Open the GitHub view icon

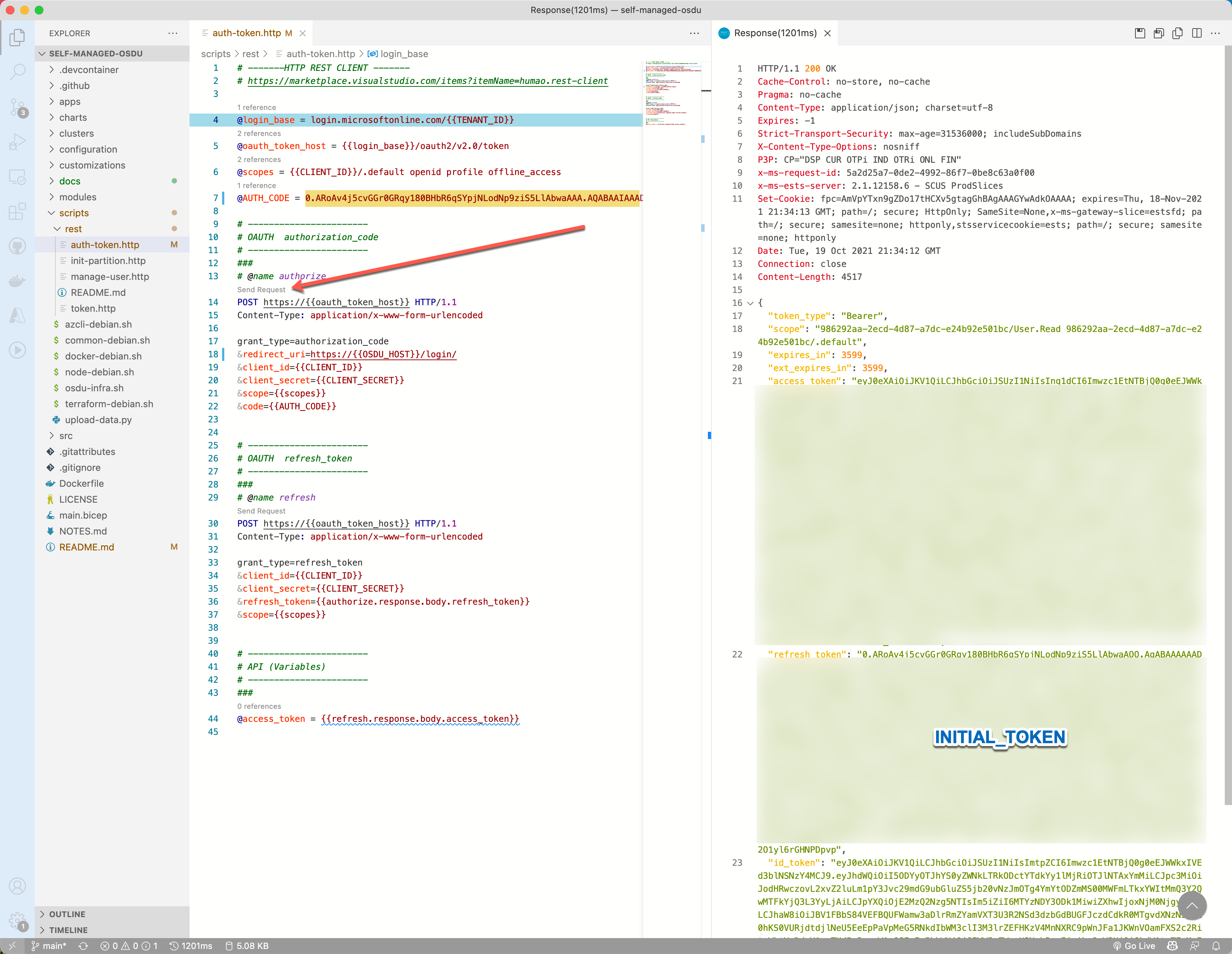[x=17, y=246]
